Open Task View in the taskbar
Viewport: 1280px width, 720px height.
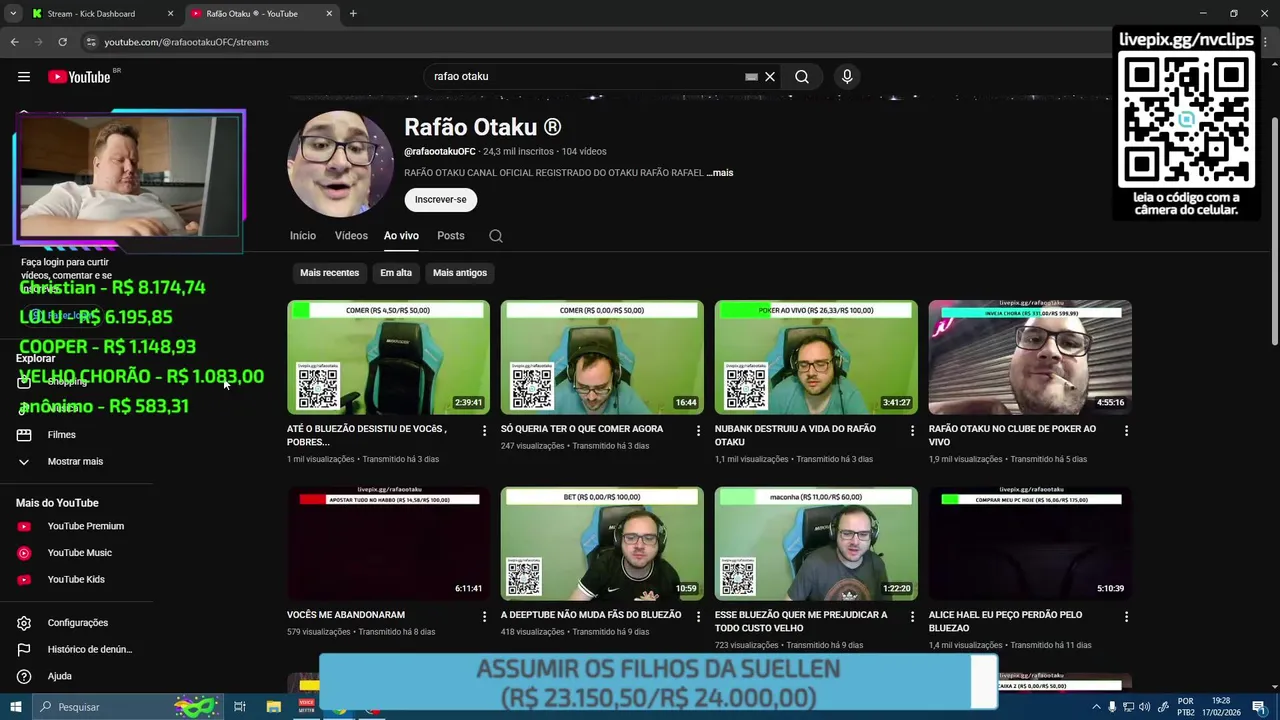click(x=240, y=707)
